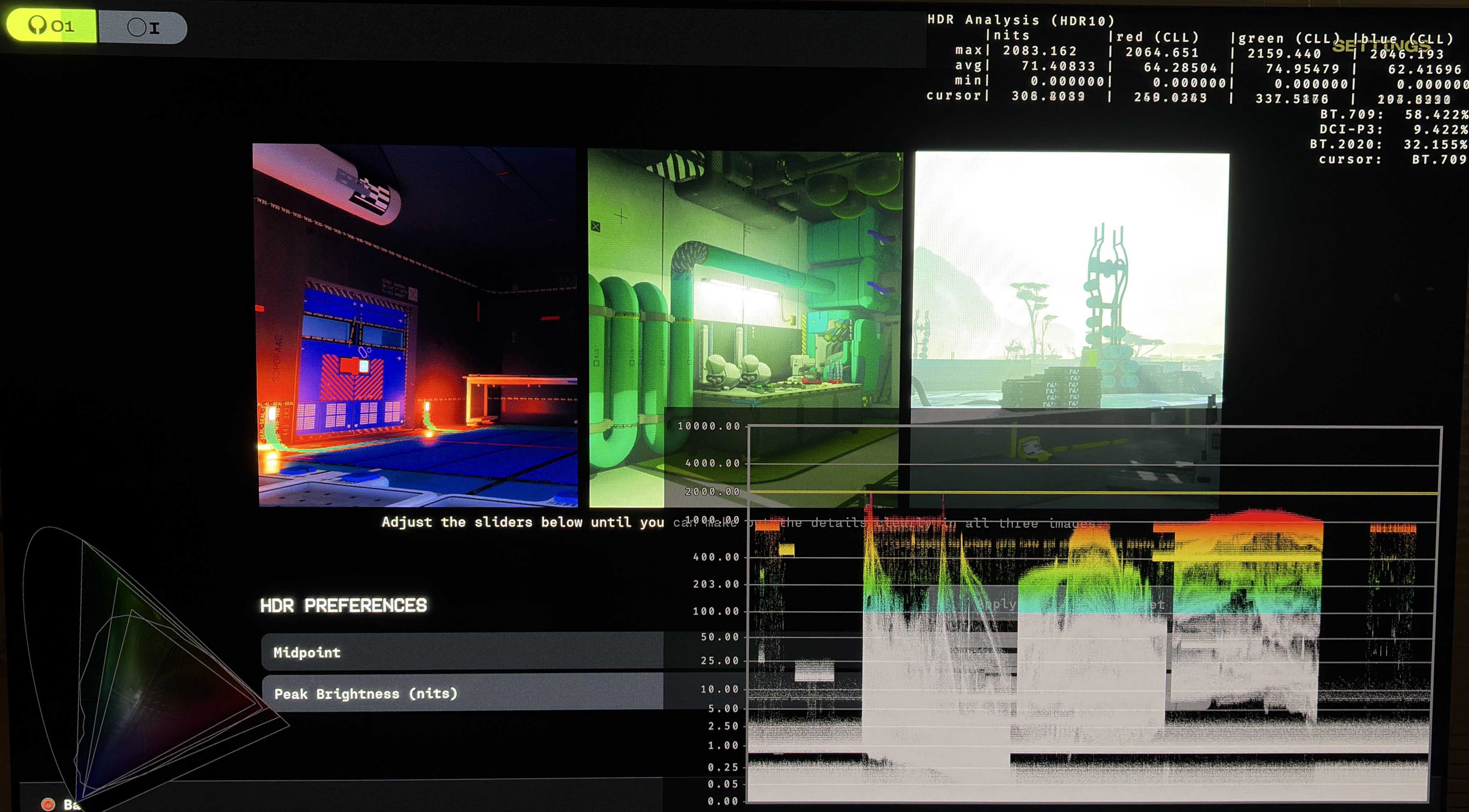The width and height of the screenshot is (1469, 812).
Task: Click the red average value 64.28504
Action: [x=1180, y=68]
